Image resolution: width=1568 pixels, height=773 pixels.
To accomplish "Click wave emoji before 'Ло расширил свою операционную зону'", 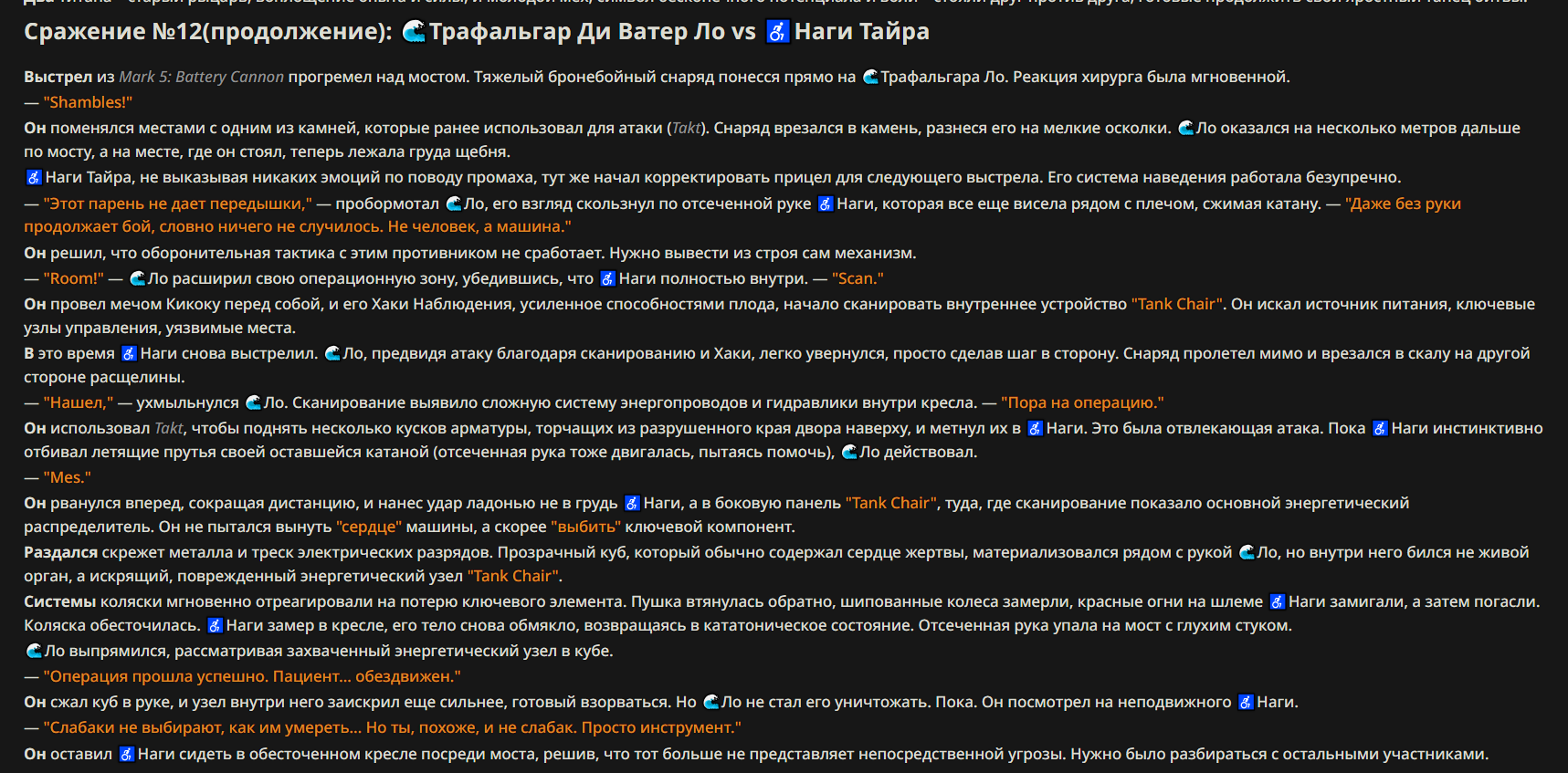I will 138,278.
